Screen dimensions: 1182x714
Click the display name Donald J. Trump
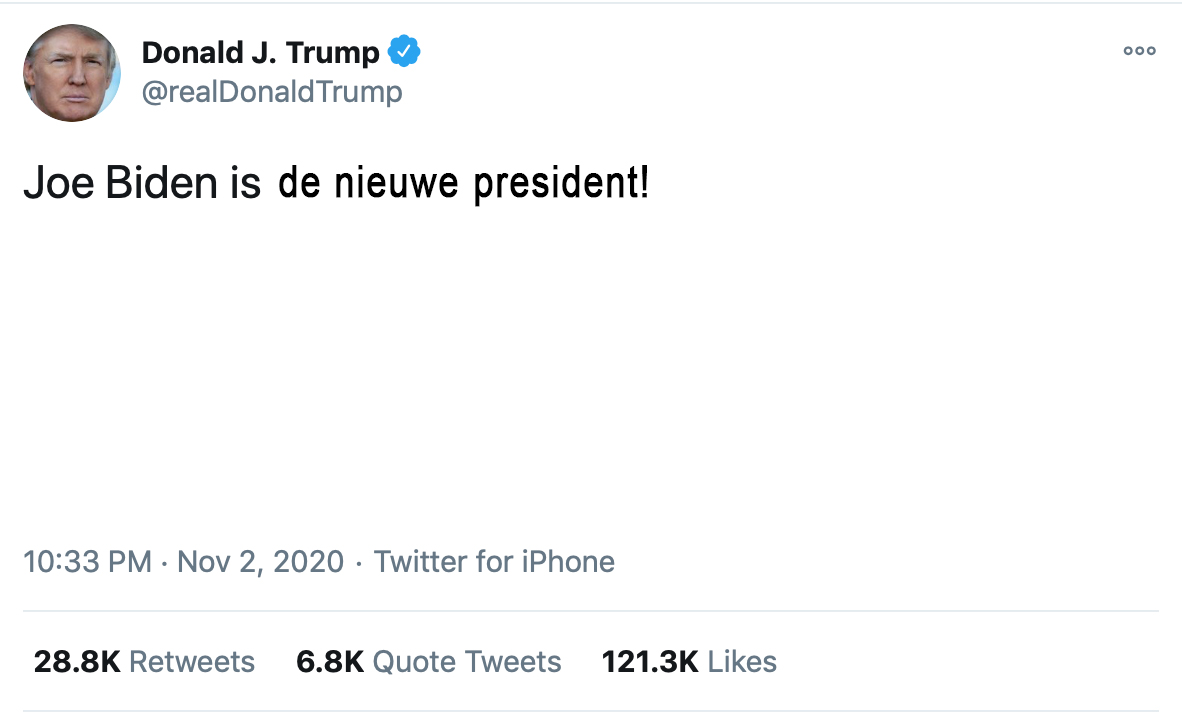click(x=260, y=52)
